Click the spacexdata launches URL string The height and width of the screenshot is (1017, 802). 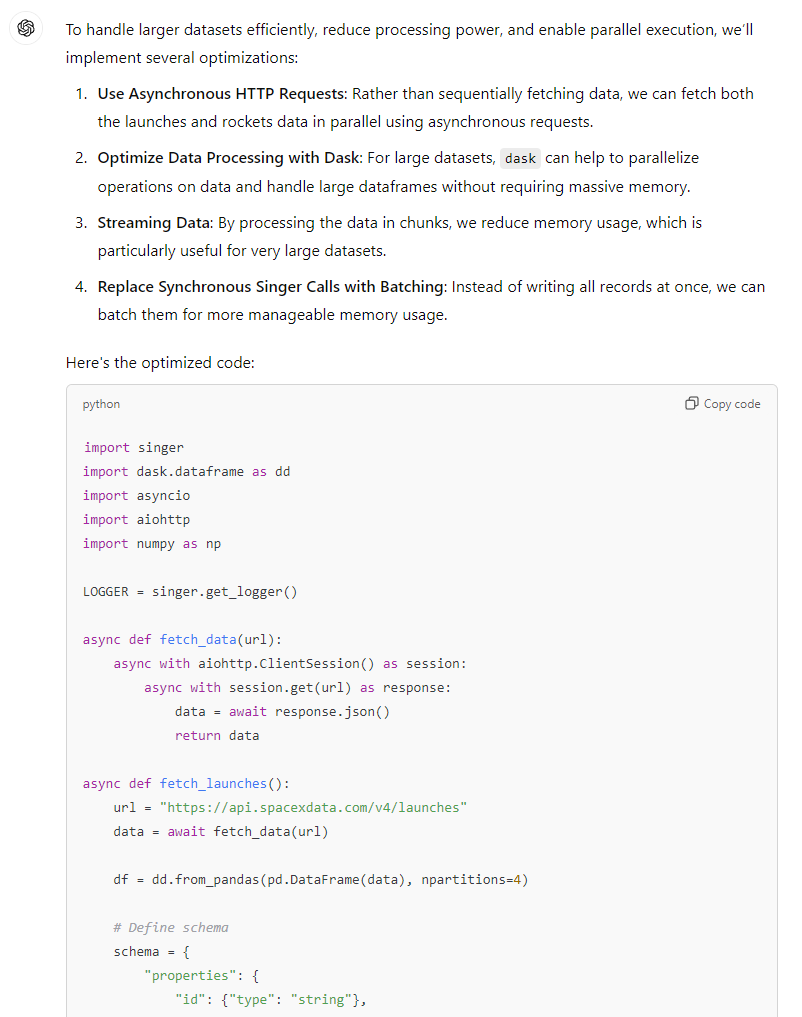pos(313,808)
